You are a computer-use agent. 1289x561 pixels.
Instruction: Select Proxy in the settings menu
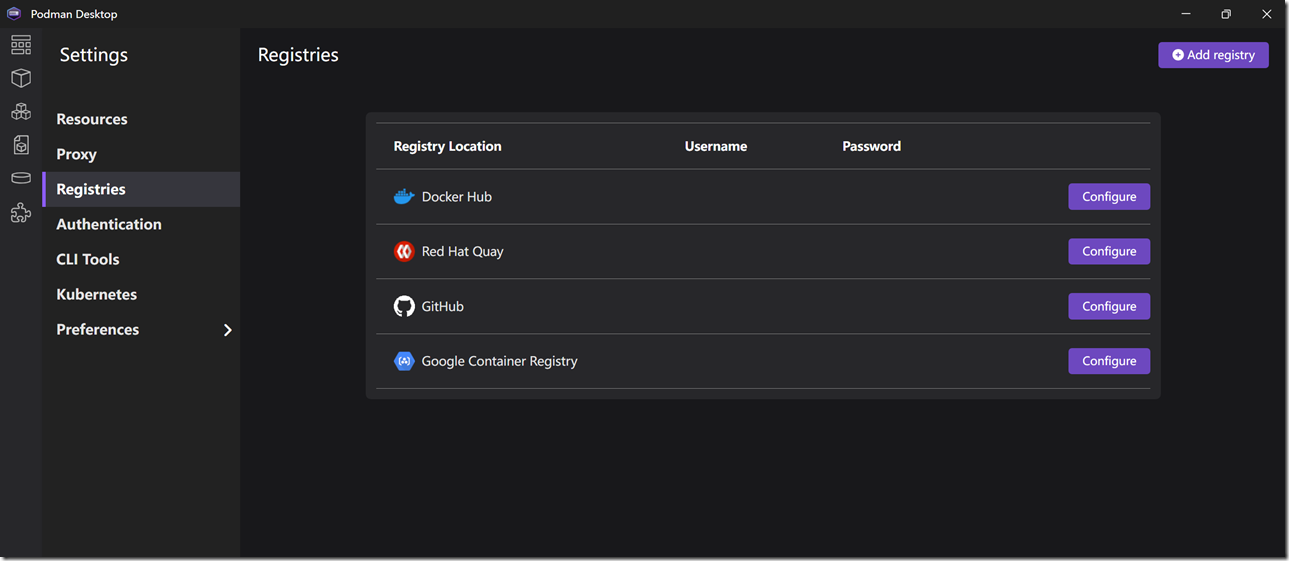76,154
